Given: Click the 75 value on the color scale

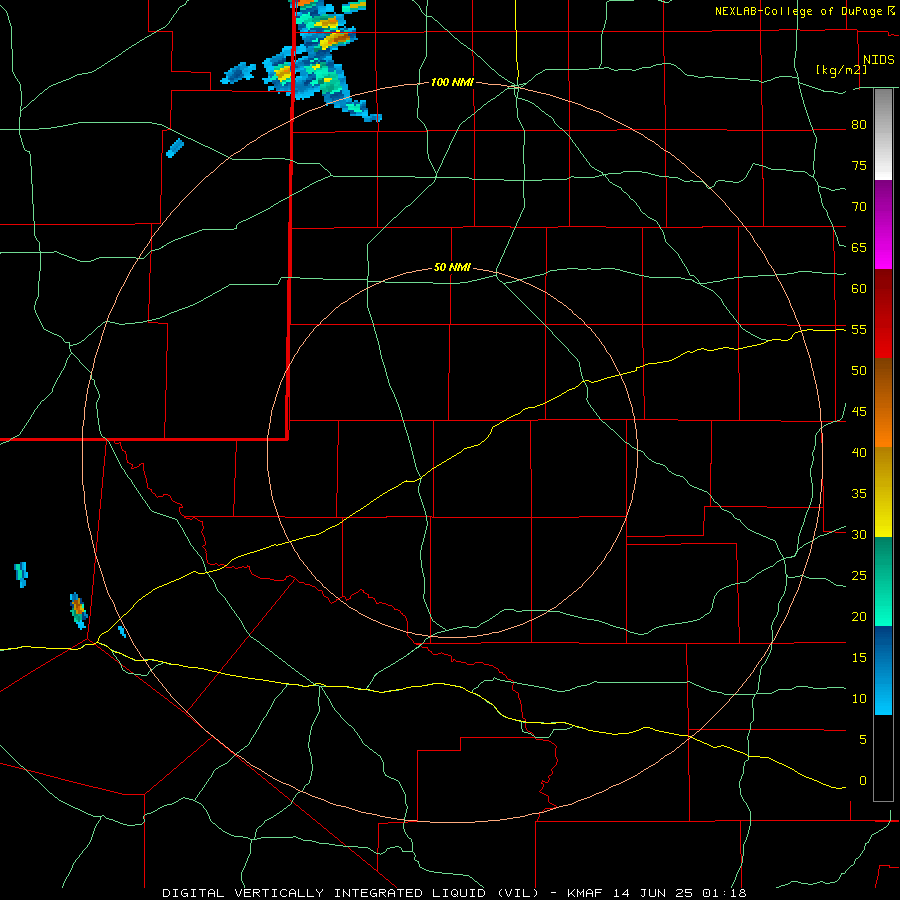Looking at the screenshot, I should [859, 165].
